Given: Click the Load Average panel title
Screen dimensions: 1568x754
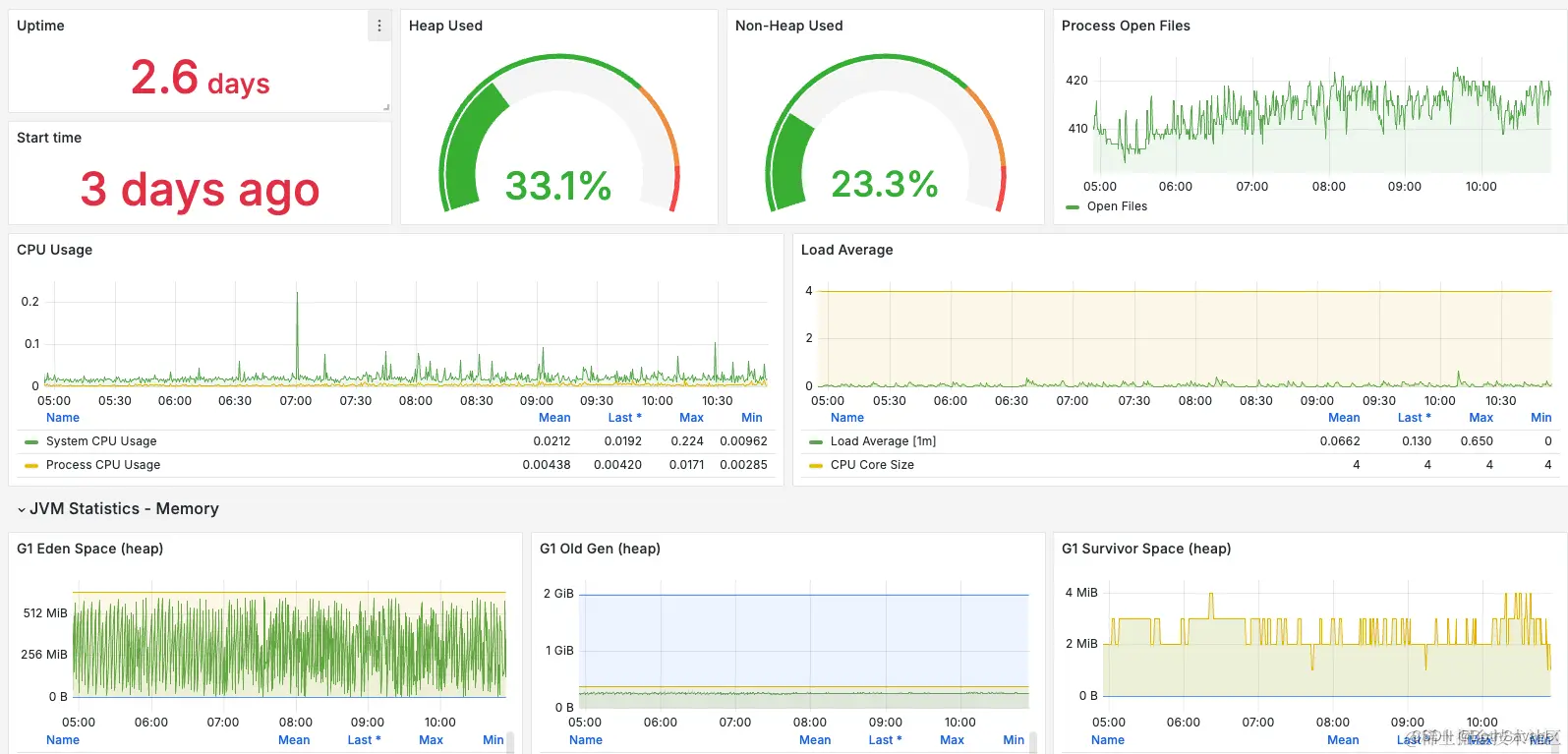Looking at the screenshot, I should (x=846, y=250).
